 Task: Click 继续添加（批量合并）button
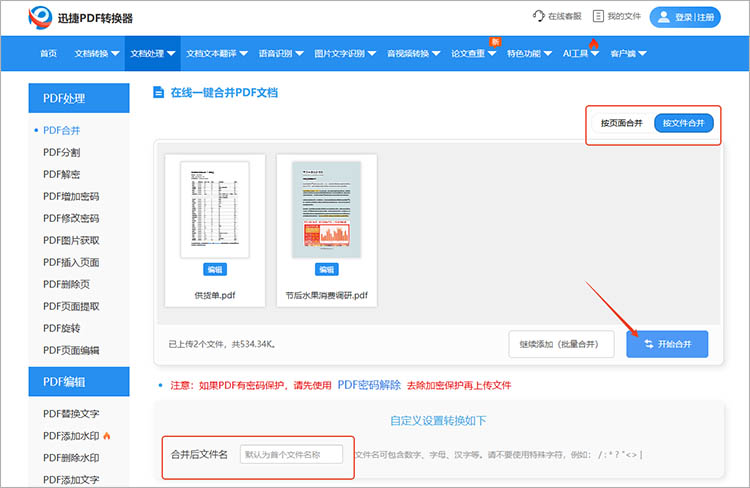pos(561,344)
